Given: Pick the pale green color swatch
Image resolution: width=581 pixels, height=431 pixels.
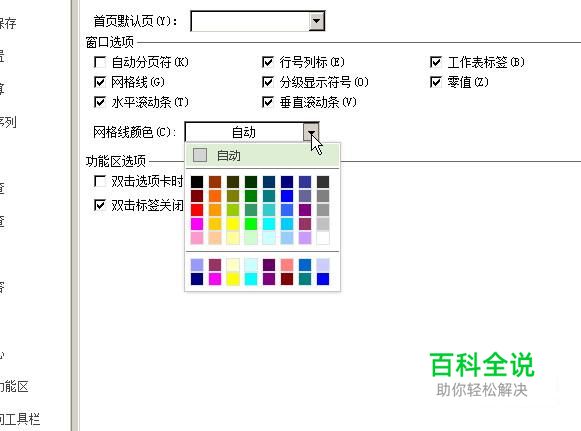Looking at the screenshot, I should (251, 238).
